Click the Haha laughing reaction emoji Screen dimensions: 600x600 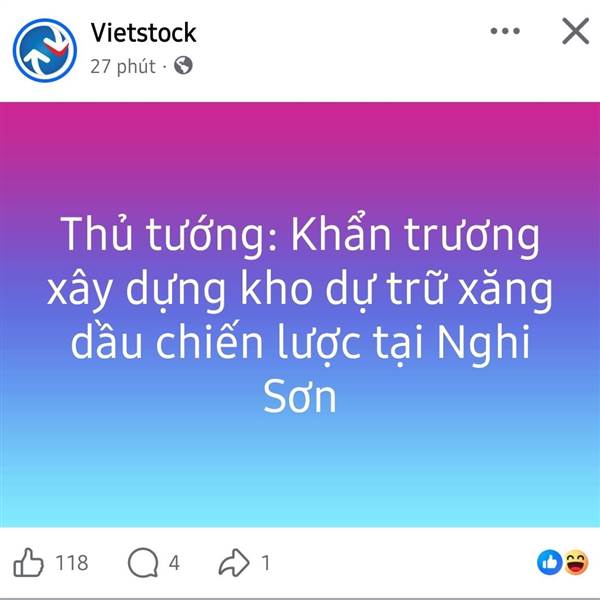point(576,562)
